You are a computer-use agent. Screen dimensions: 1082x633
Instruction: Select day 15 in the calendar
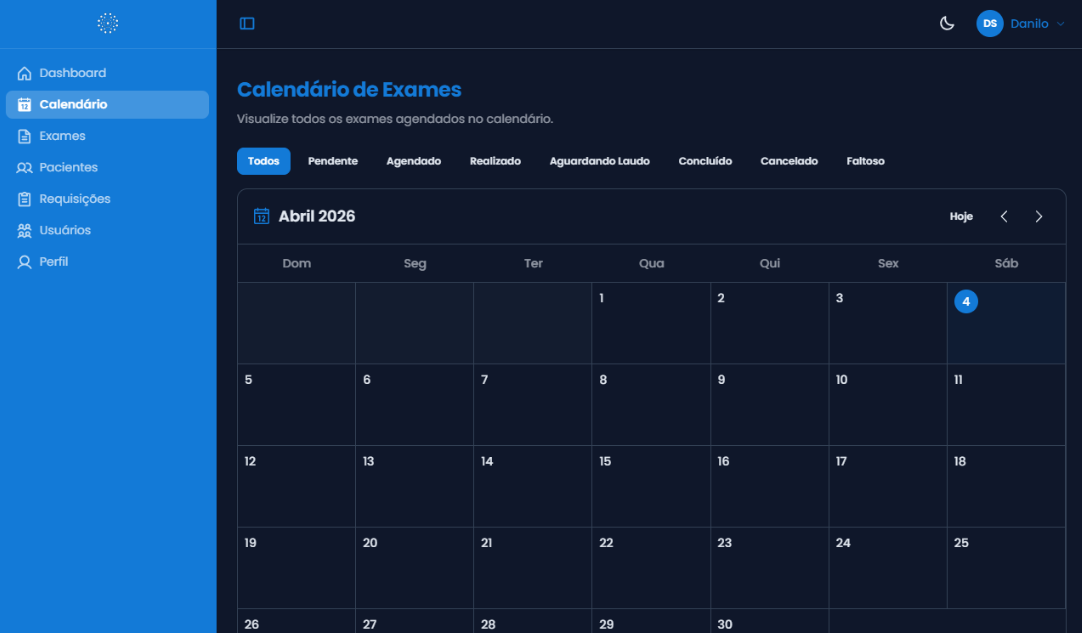[x=651, y=487]
